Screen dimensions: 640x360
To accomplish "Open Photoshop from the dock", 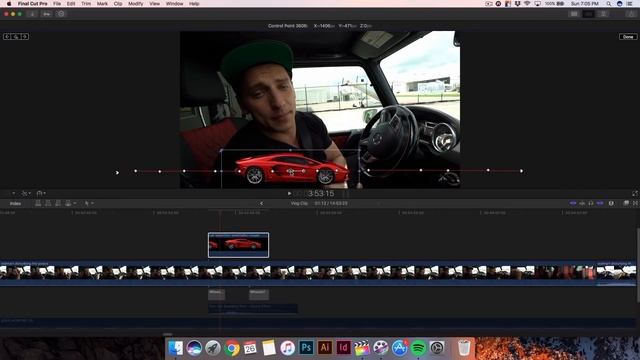I will click(306, 348).
